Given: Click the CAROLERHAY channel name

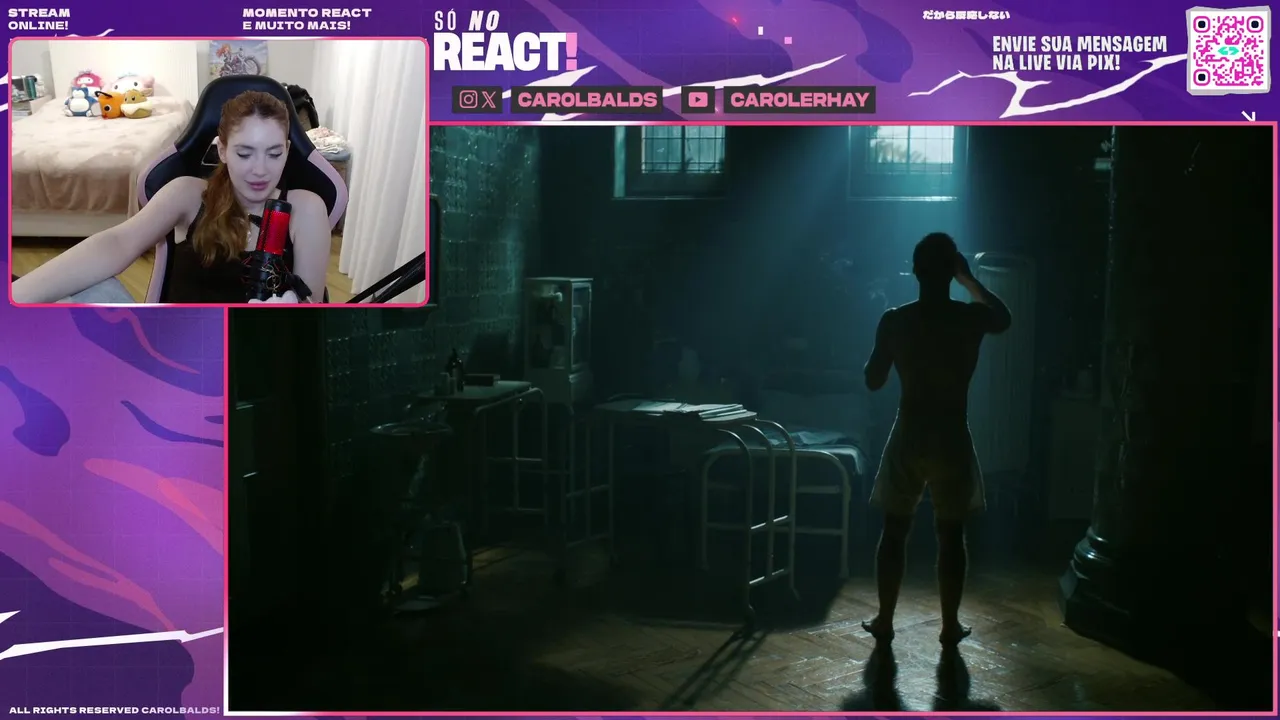Looking at the screenshot, I should [799, 100].
